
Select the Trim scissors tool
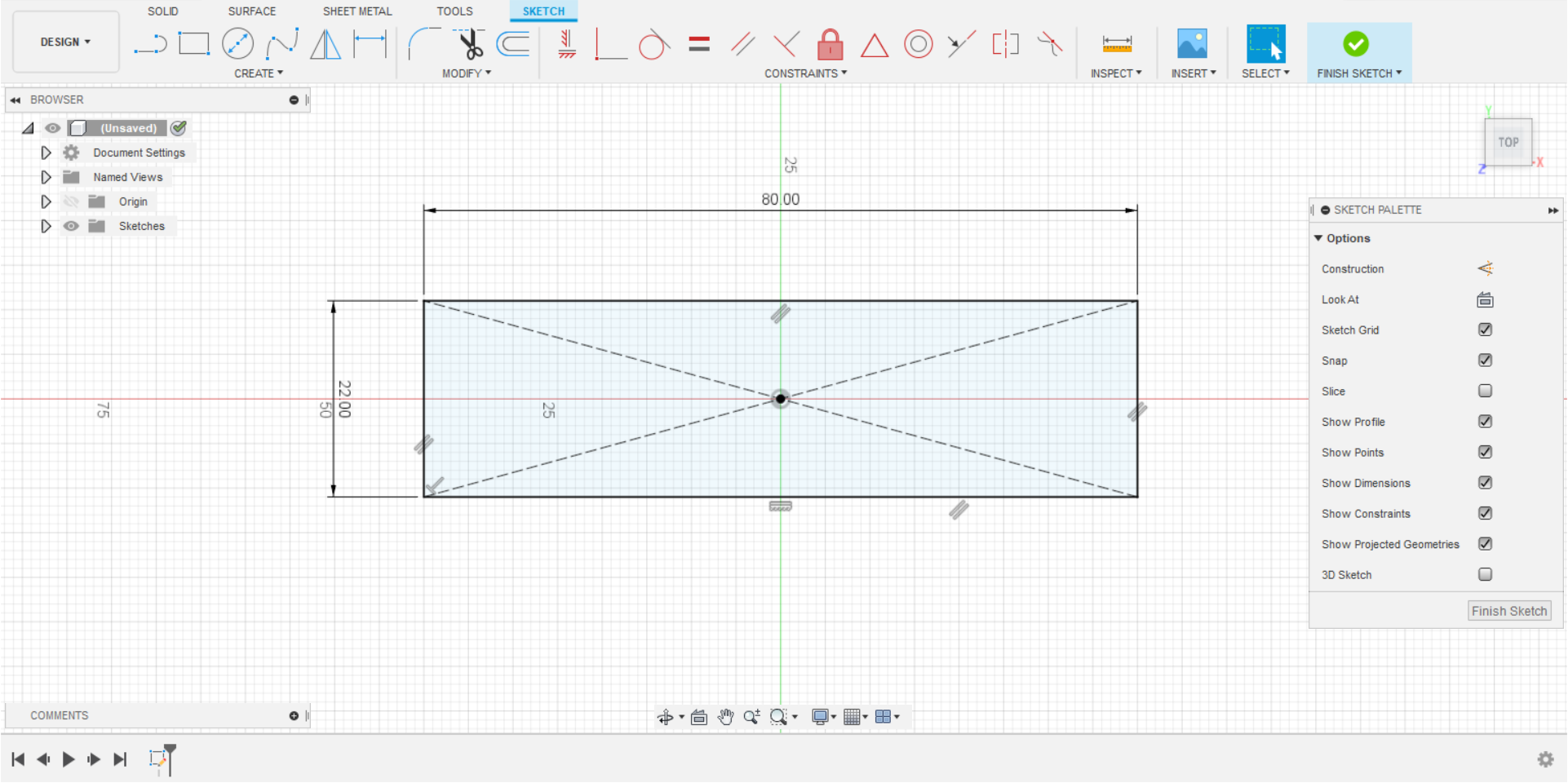pyautogui.click(x=469, y=43)
